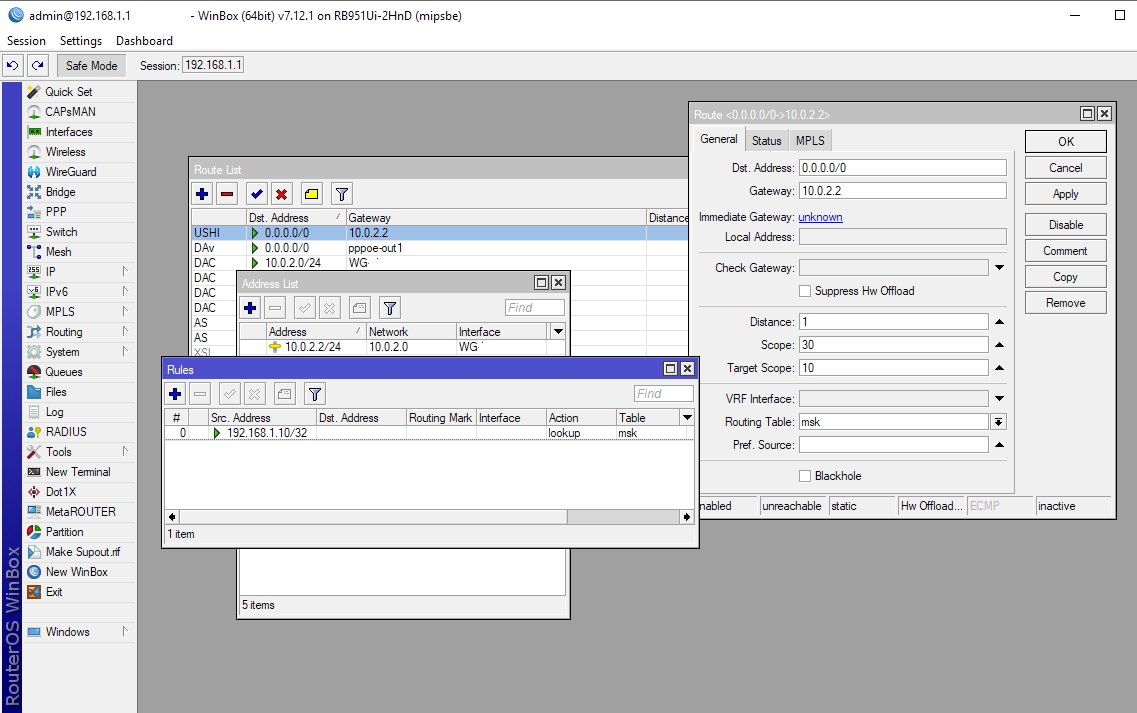Open MetaROUTER in sidebar
This screenshot has width=1137, height=713.
tap(80, 512)
